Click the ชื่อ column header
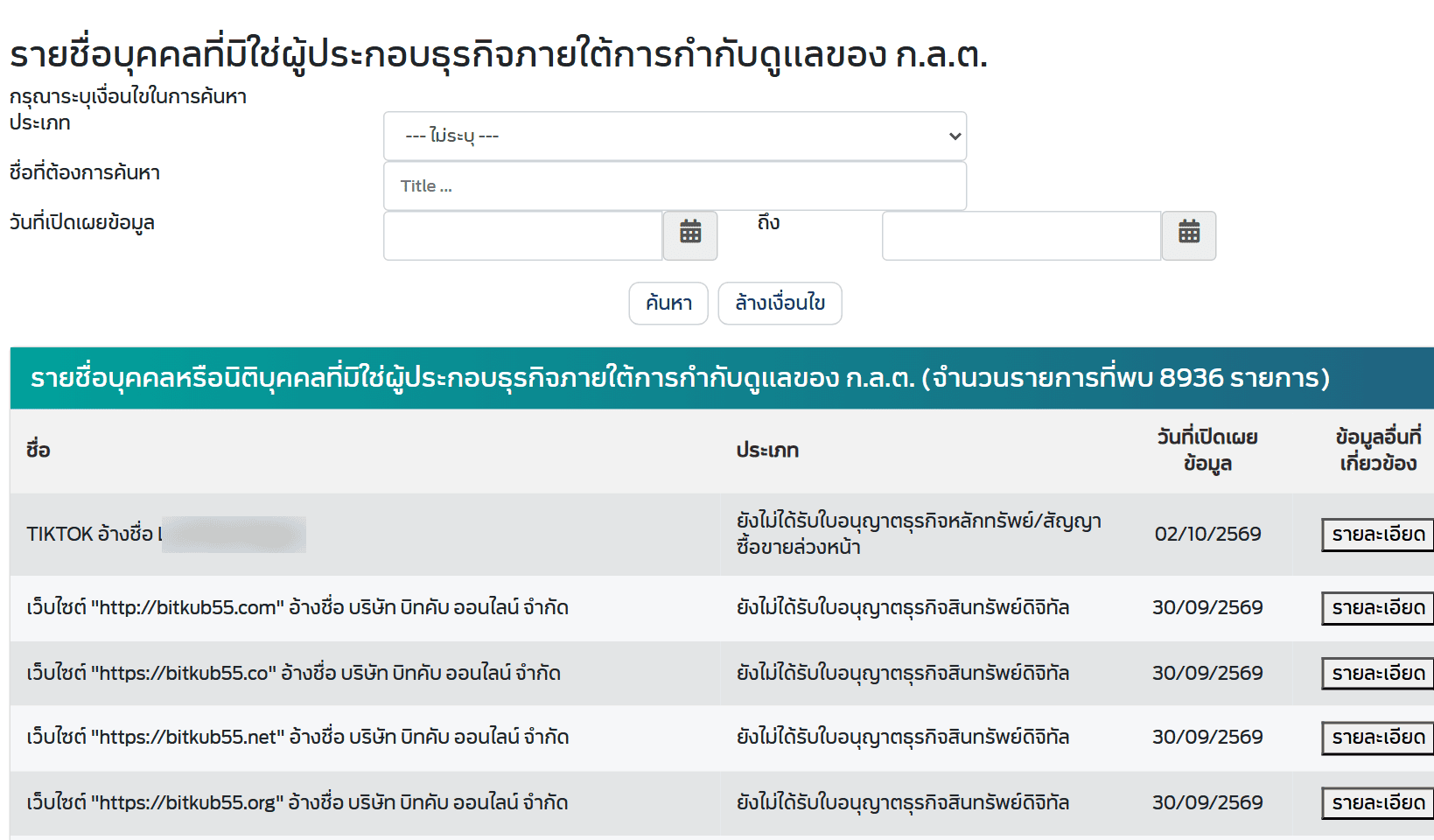This screenshot has width=1434, height=840. 38,450
